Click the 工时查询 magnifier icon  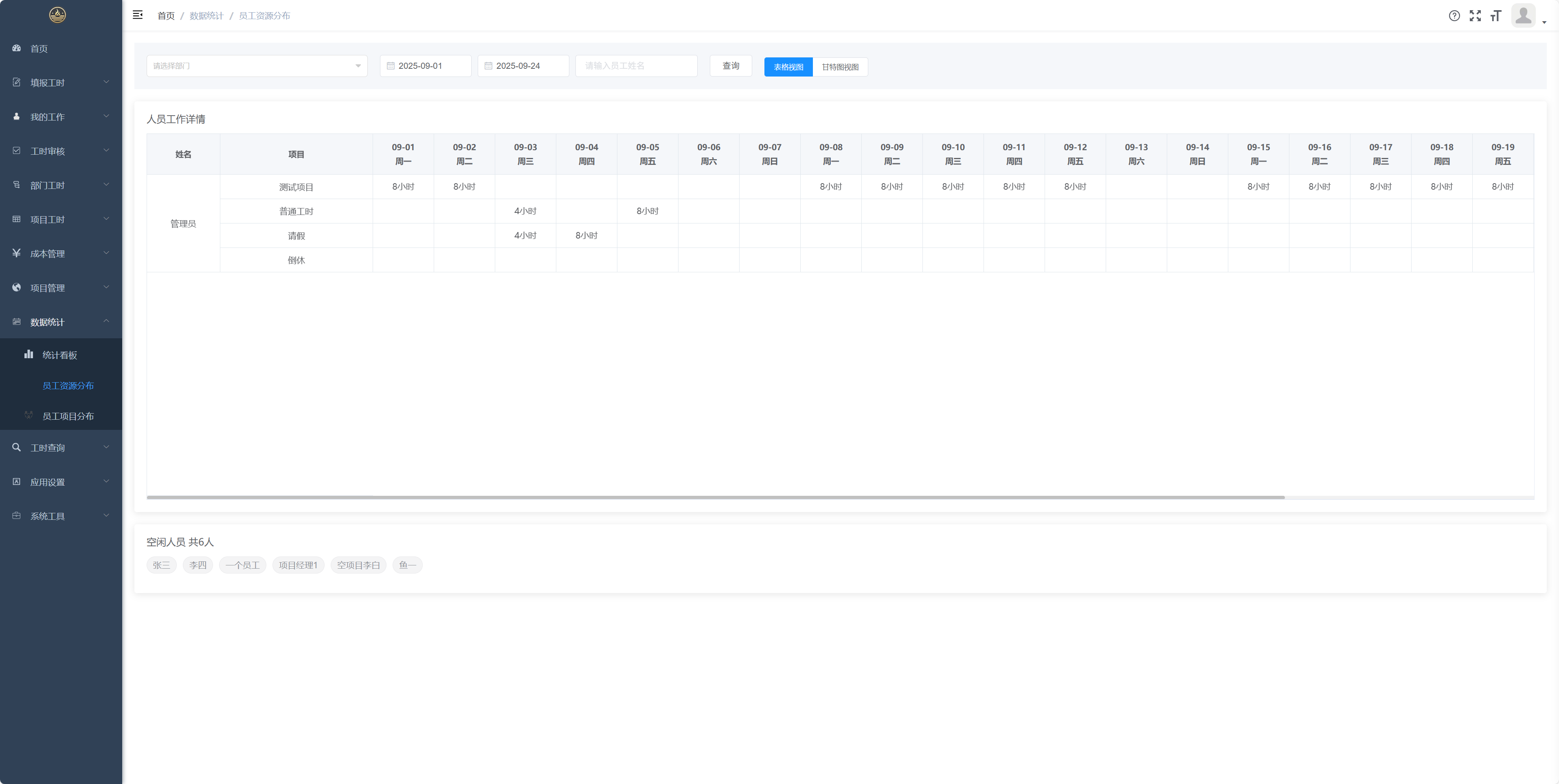[16, 448]
